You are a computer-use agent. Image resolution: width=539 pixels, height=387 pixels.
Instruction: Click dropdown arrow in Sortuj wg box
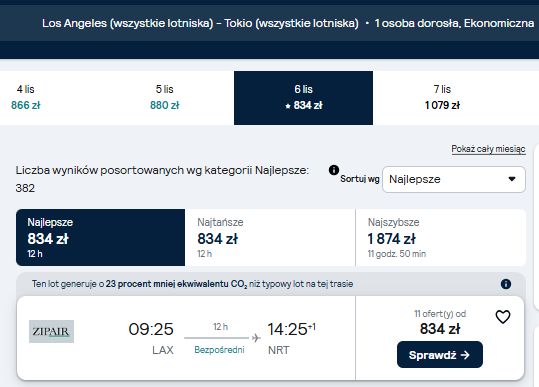[x=512, y=179]
